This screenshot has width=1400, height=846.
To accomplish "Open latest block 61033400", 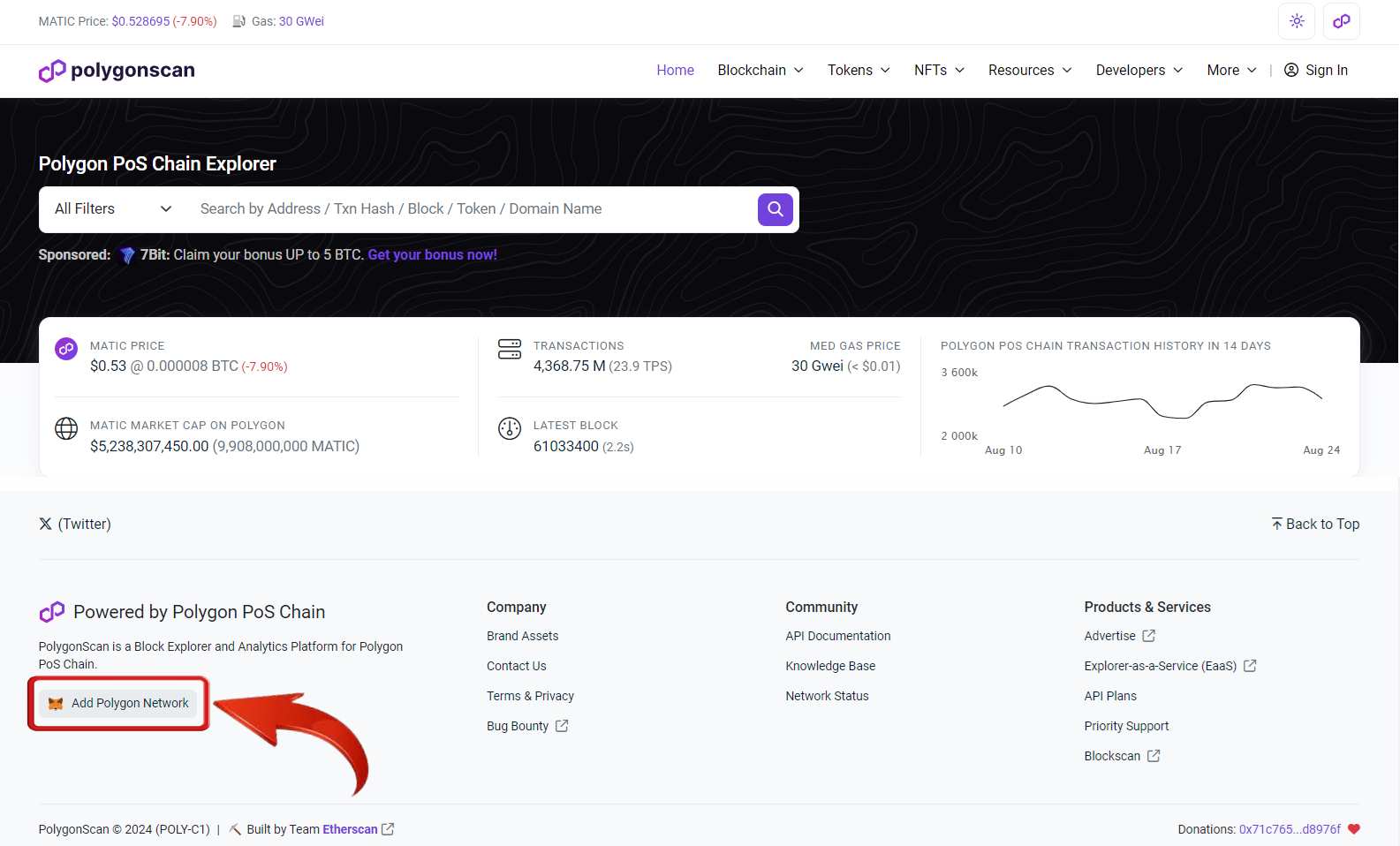I will point(566,447).
